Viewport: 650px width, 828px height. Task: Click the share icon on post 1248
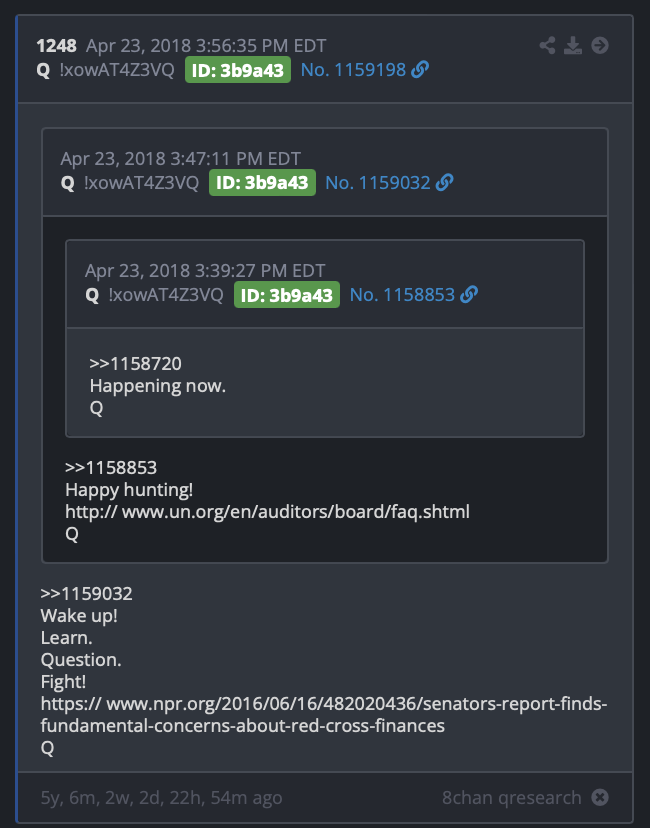pyautogui.click(x=548, y=45)
